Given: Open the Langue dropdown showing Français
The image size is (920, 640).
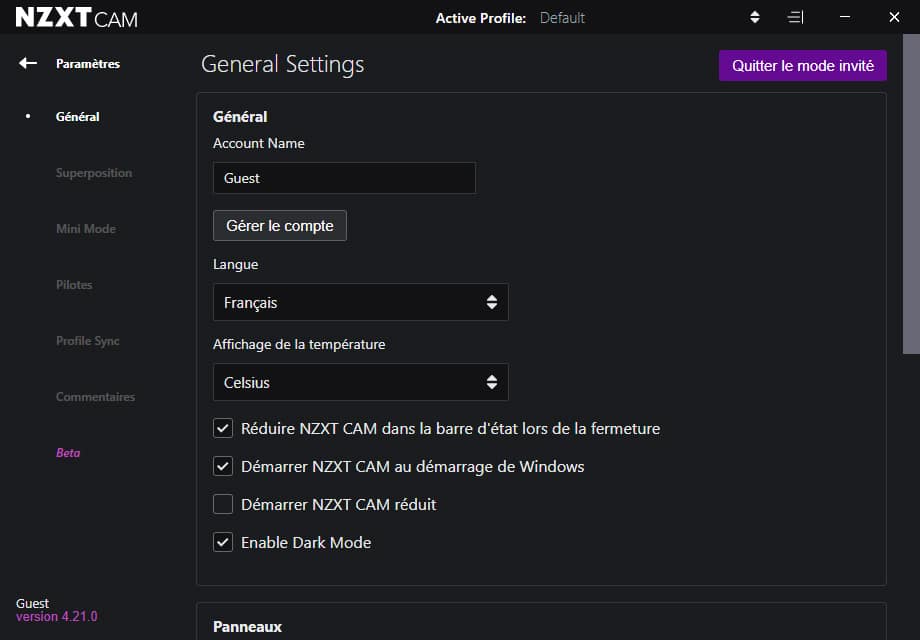Looking at the screenshot, I should pos(360,302).
